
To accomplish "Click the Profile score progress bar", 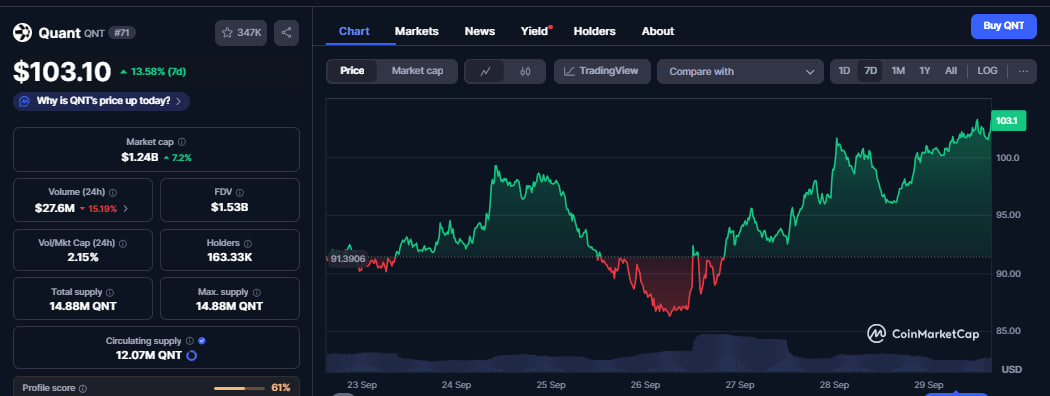I will tap(239, 388).
